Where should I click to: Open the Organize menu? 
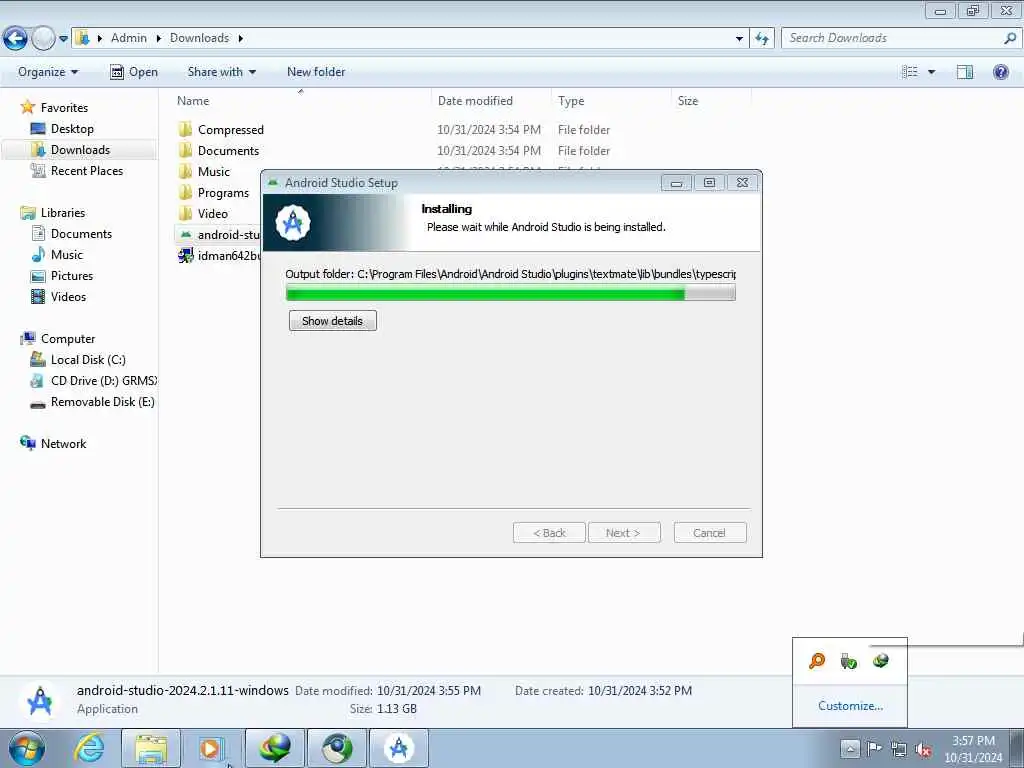tap(48, 72)
